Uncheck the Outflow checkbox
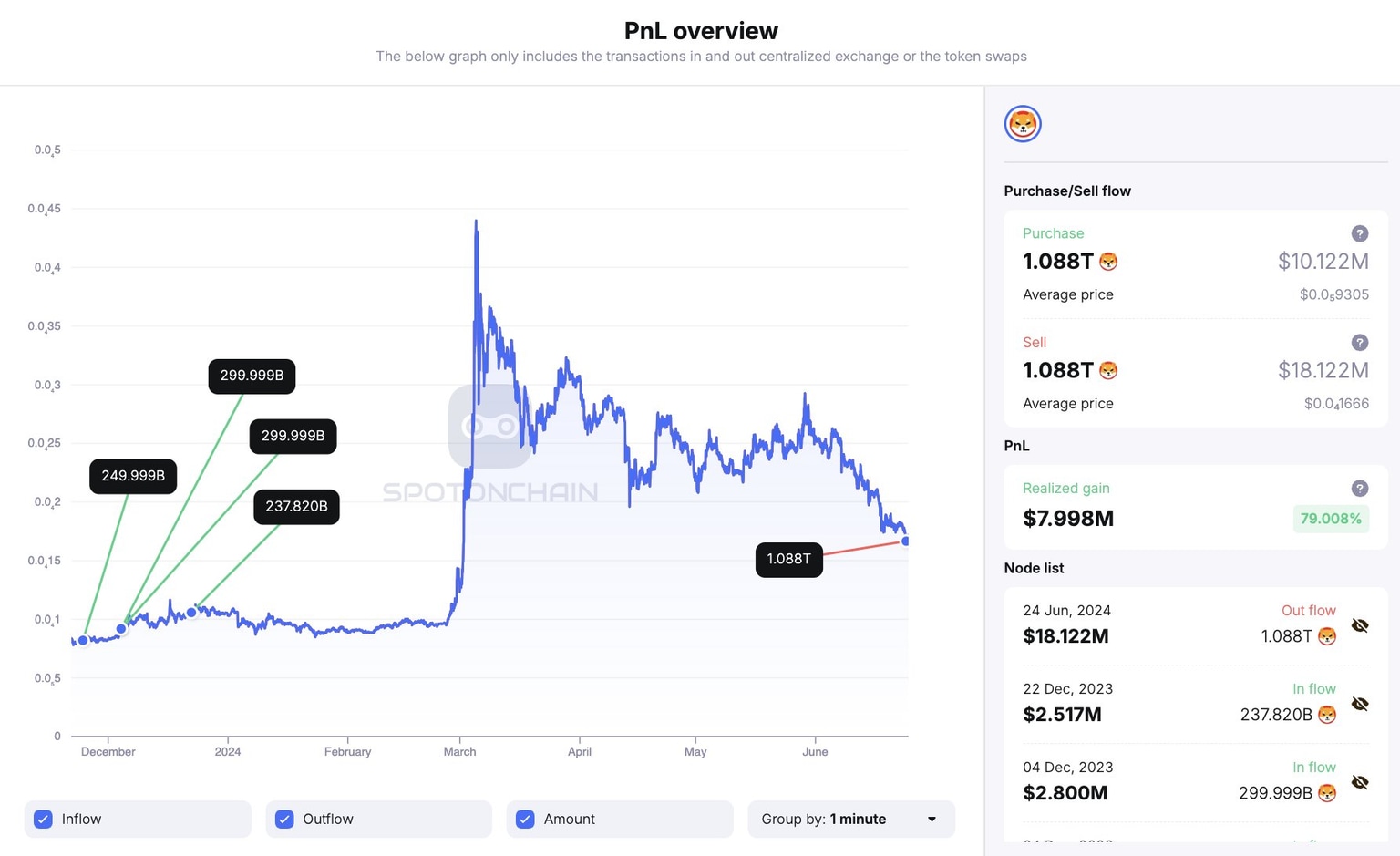 coord(284,819)
